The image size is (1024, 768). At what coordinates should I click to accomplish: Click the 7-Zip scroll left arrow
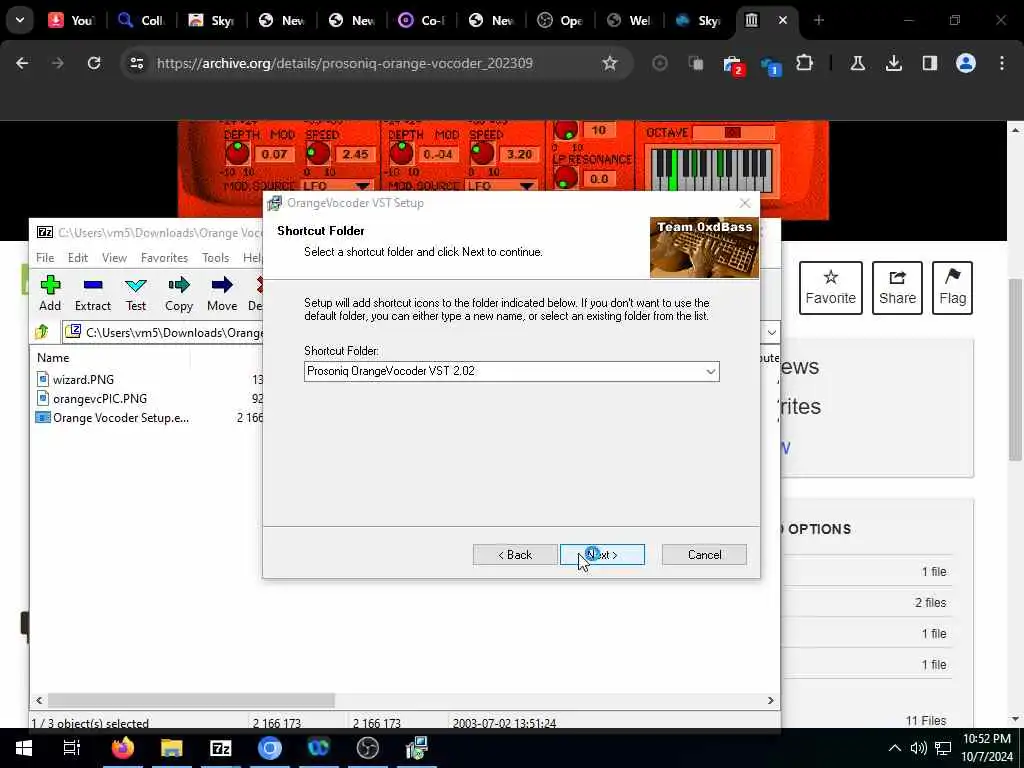tap(39, 700)
